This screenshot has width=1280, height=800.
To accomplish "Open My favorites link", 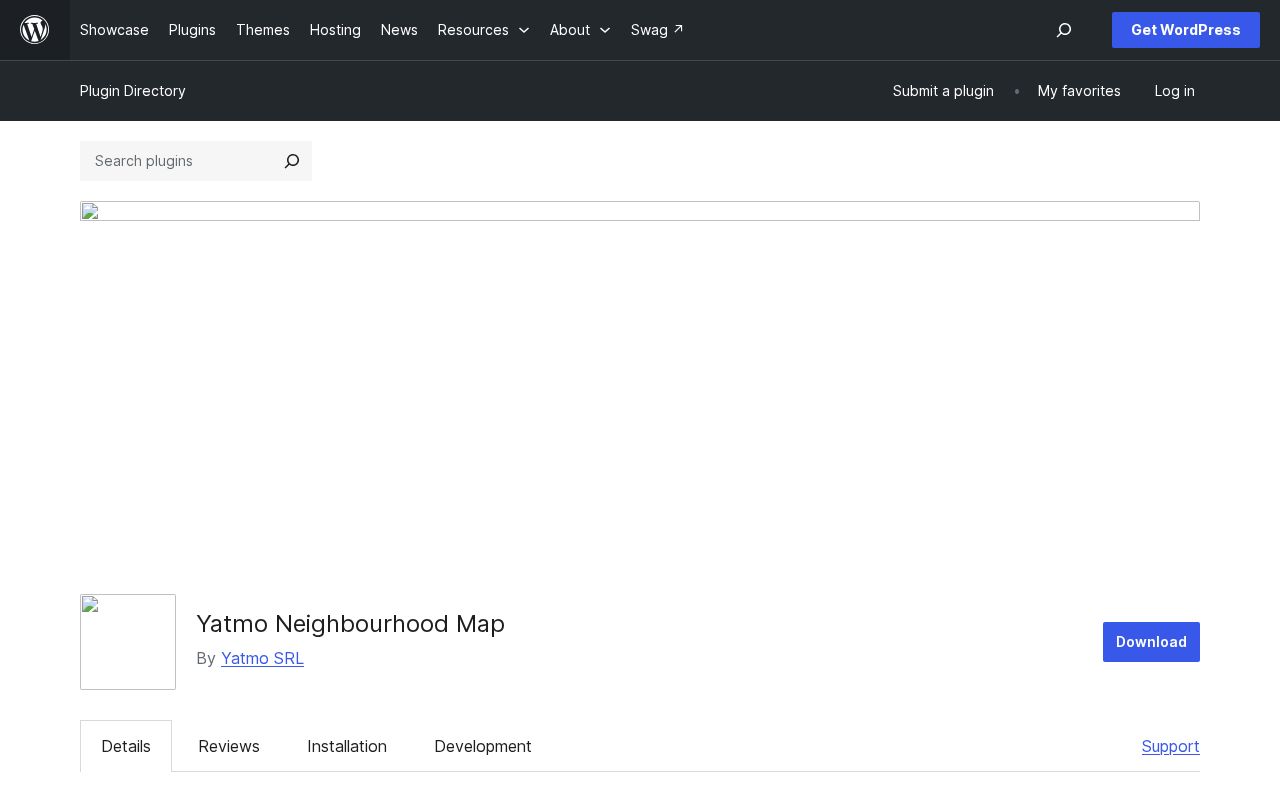I will point(1079,91).
